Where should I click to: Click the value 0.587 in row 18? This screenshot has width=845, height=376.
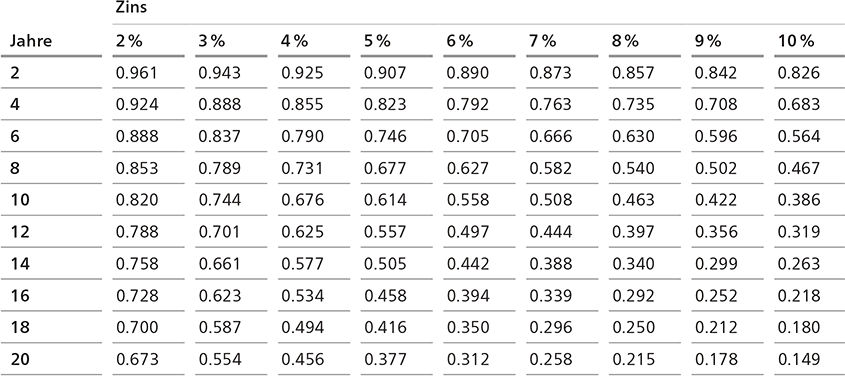tap(219, 327)
